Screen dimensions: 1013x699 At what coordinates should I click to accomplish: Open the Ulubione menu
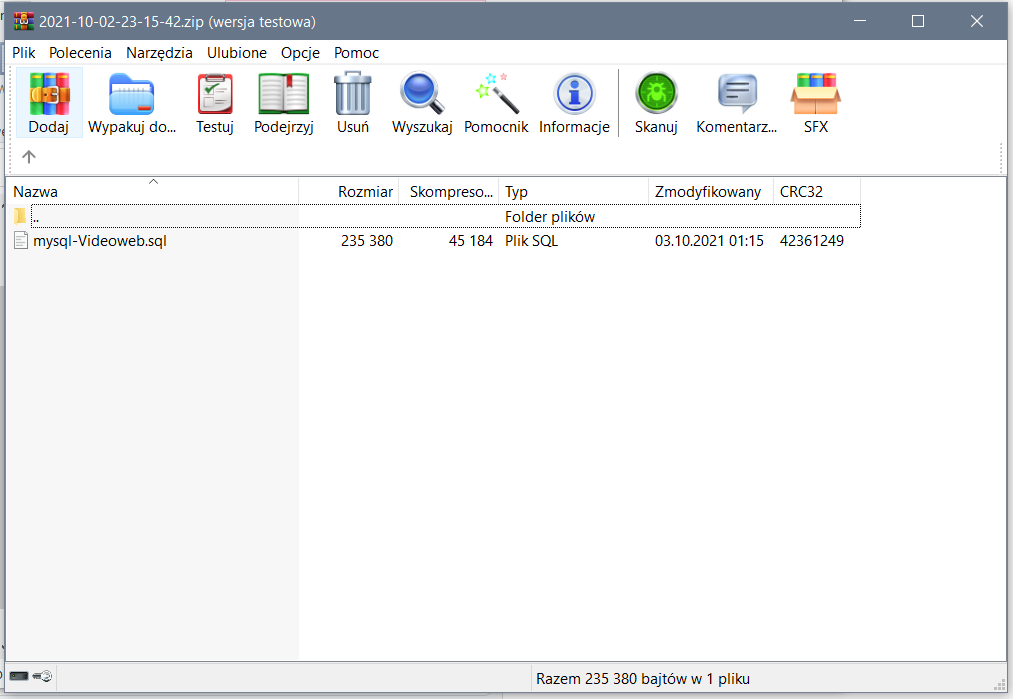point(236,53)
